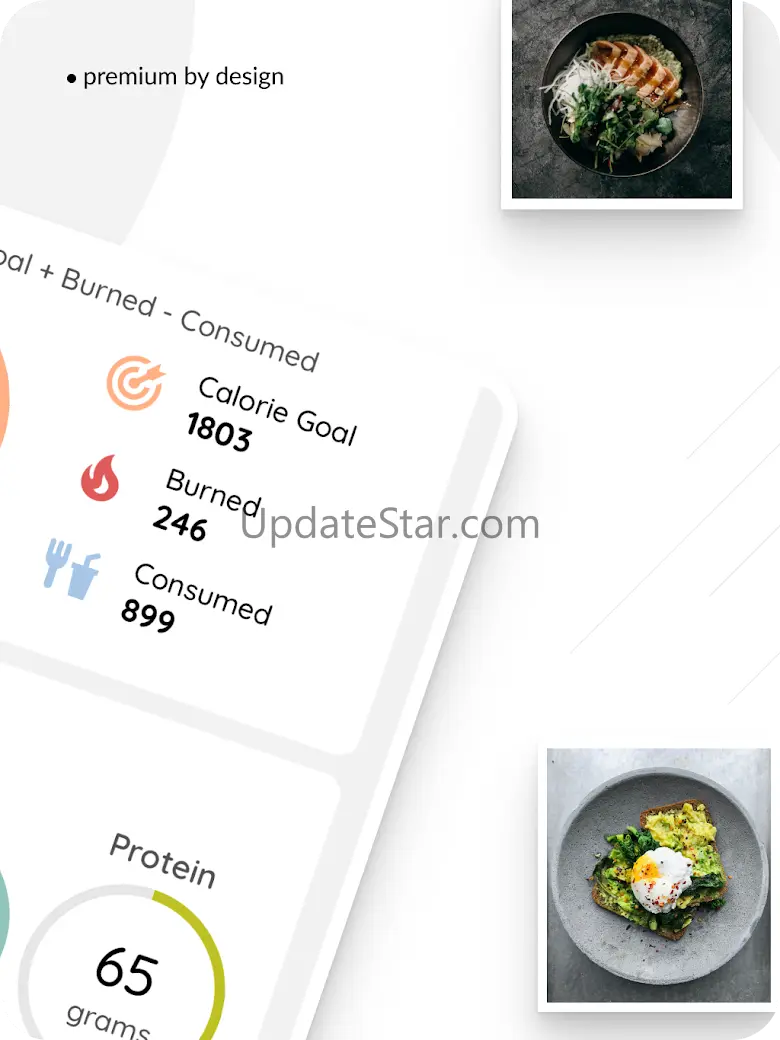Select the Burned label

(214, 492)
